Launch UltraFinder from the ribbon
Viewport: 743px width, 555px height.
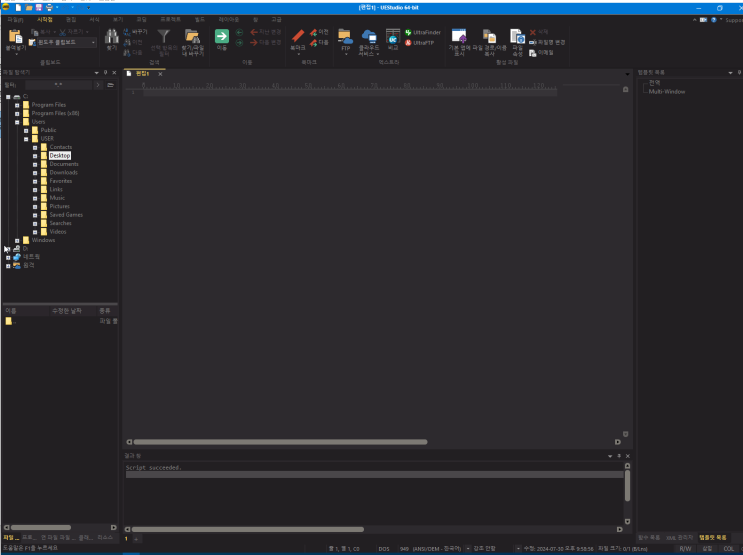tap(423, 32)
